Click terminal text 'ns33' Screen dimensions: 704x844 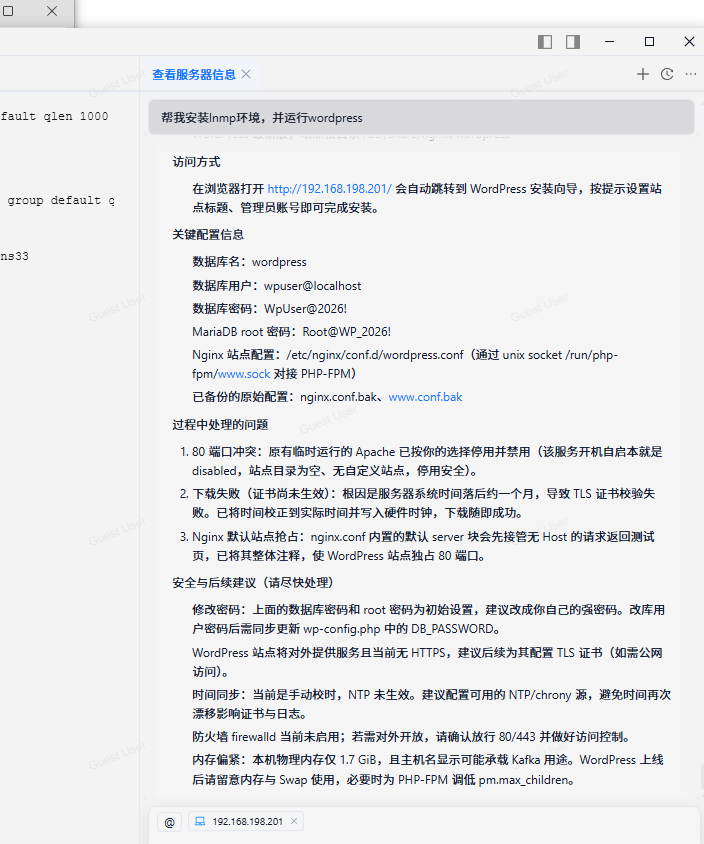click(15, 256)
